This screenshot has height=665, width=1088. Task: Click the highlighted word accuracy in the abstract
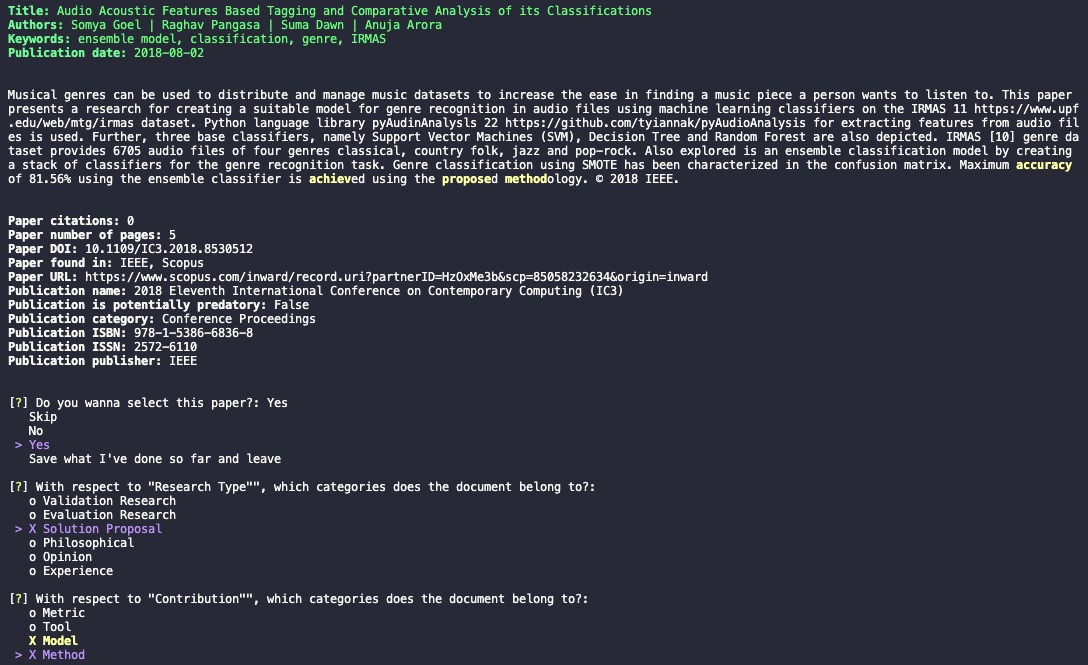pyautogui.click(x=1044, y=165)
